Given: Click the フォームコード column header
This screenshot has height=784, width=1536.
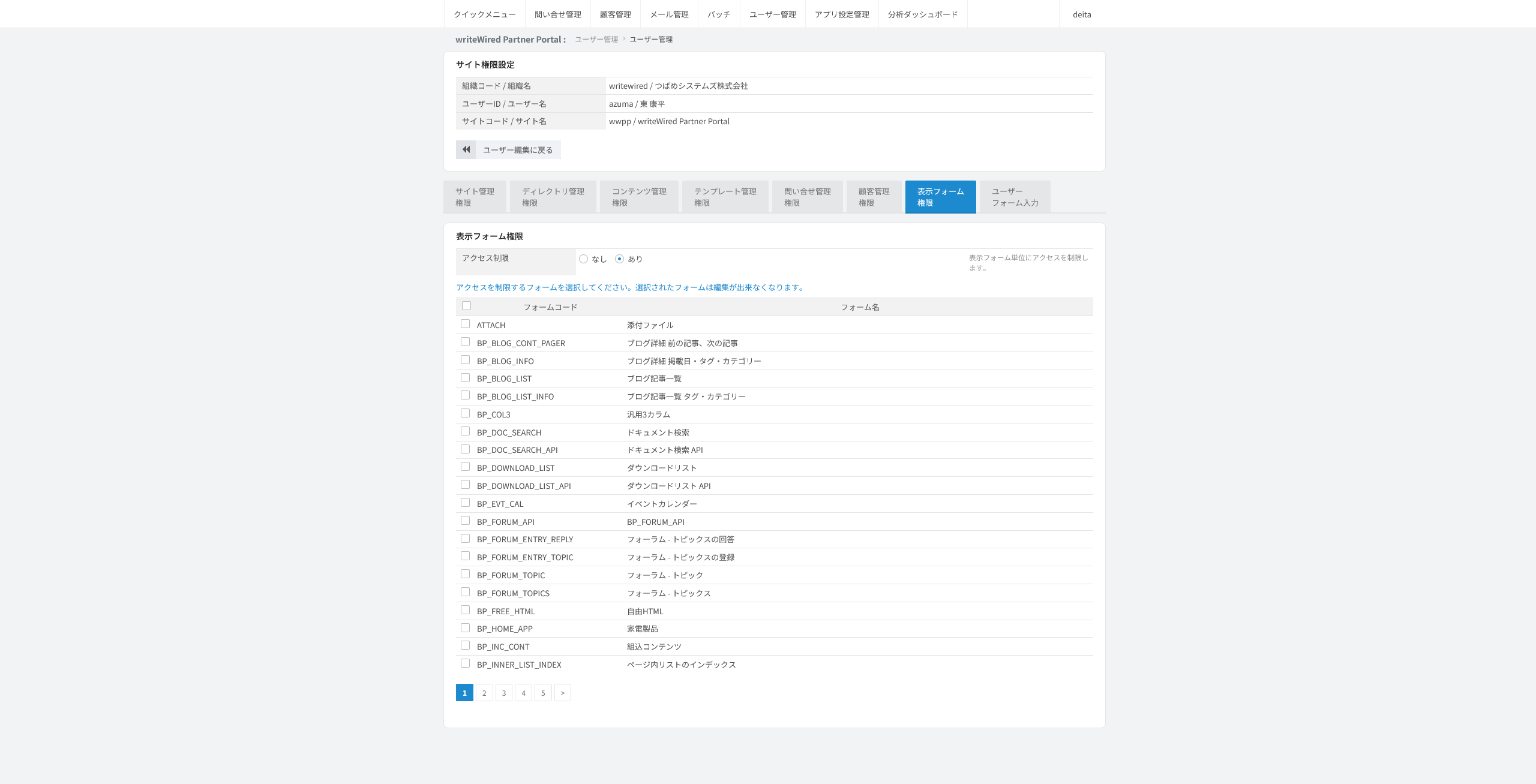Looking at the screenshot, I should pos(550,307).
